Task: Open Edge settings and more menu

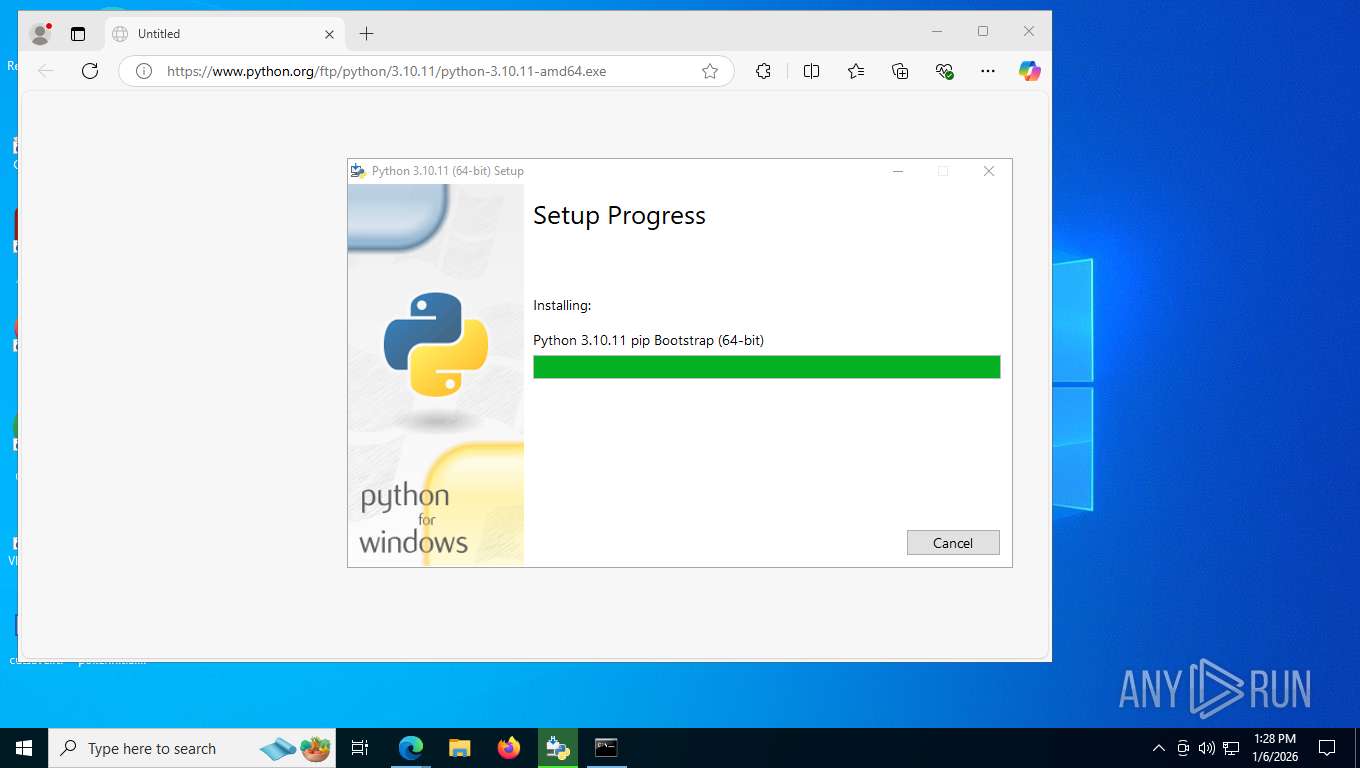Action: (x=988, y=71)
